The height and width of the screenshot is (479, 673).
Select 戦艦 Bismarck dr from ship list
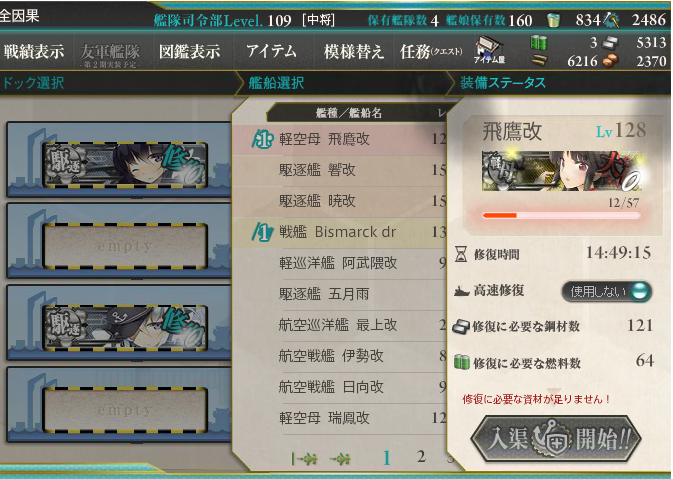pos(339,232)
